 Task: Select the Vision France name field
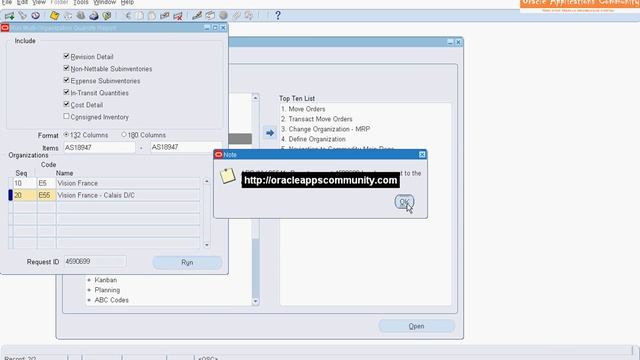pyautogui.click(x=128, y=183)
